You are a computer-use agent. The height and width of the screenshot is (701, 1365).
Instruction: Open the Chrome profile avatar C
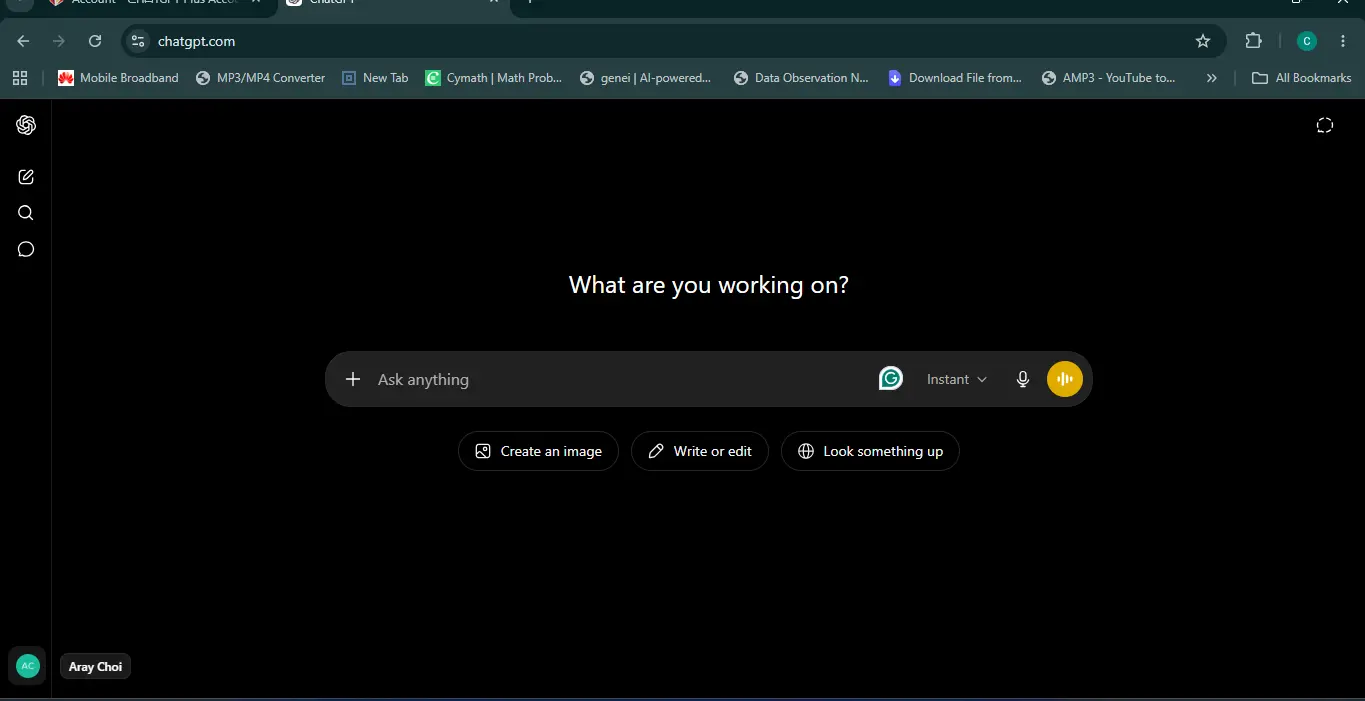[x=1307, y=41]
